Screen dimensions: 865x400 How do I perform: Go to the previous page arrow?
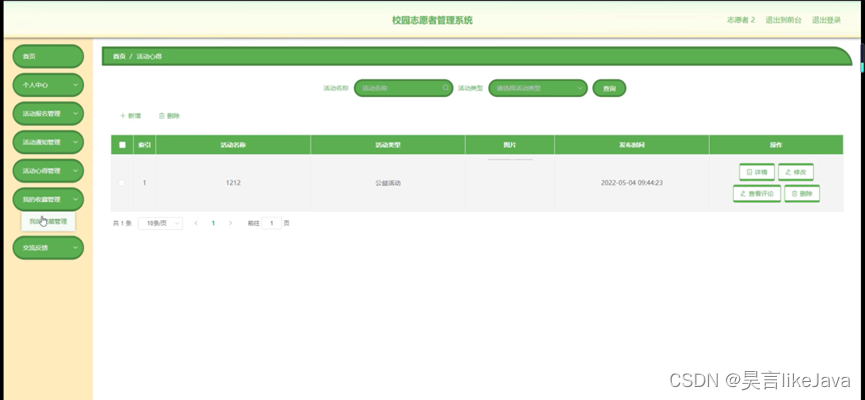pos(196,223)
